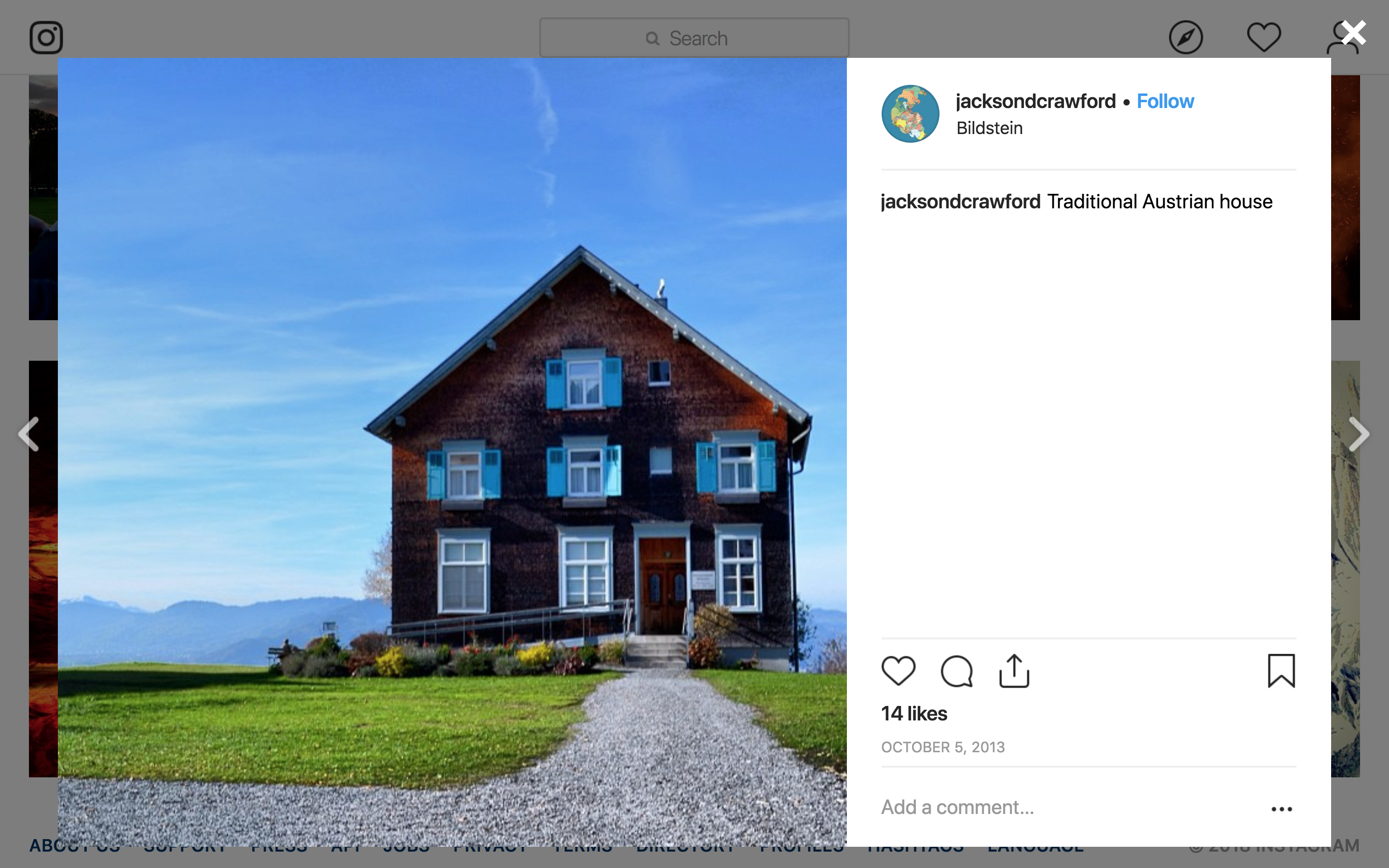Viewport: 1389px width, 868px height.
Task: Go to the next post arrow
Action: pos(1359,434)
